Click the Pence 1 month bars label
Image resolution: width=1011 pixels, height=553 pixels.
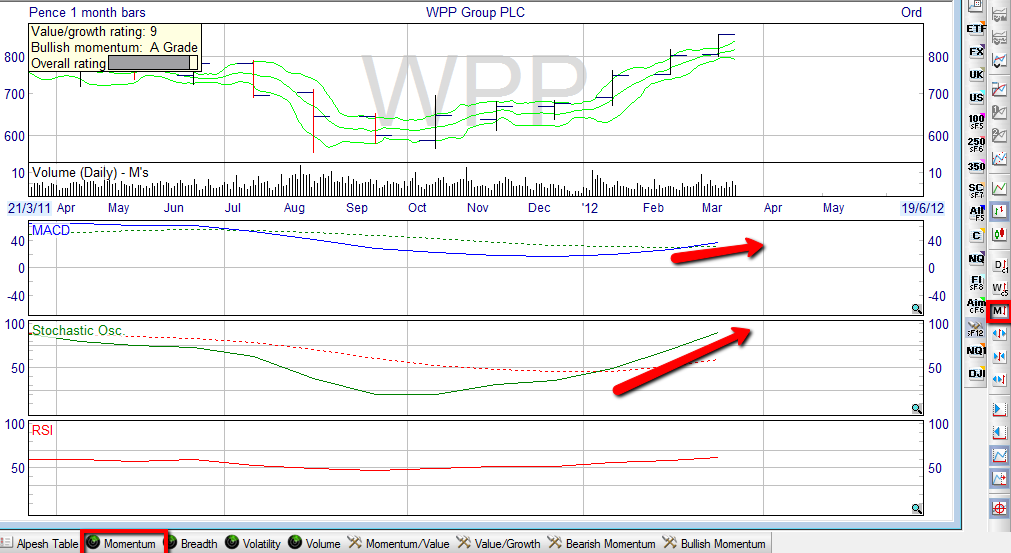click(x=87, y=12)
